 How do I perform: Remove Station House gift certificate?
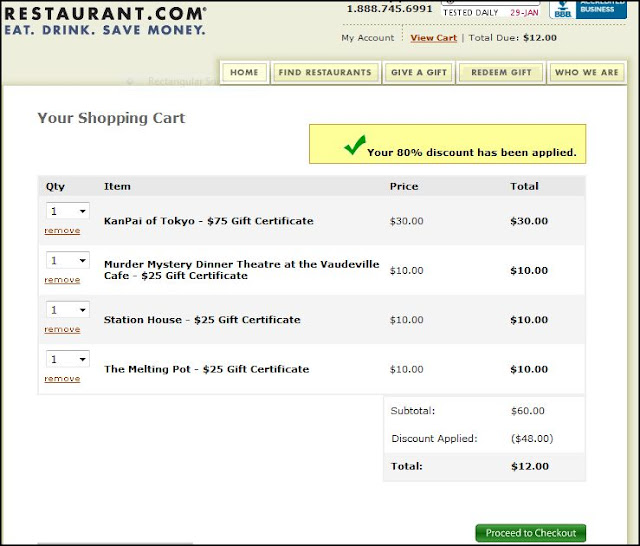(x=62, y=329)
